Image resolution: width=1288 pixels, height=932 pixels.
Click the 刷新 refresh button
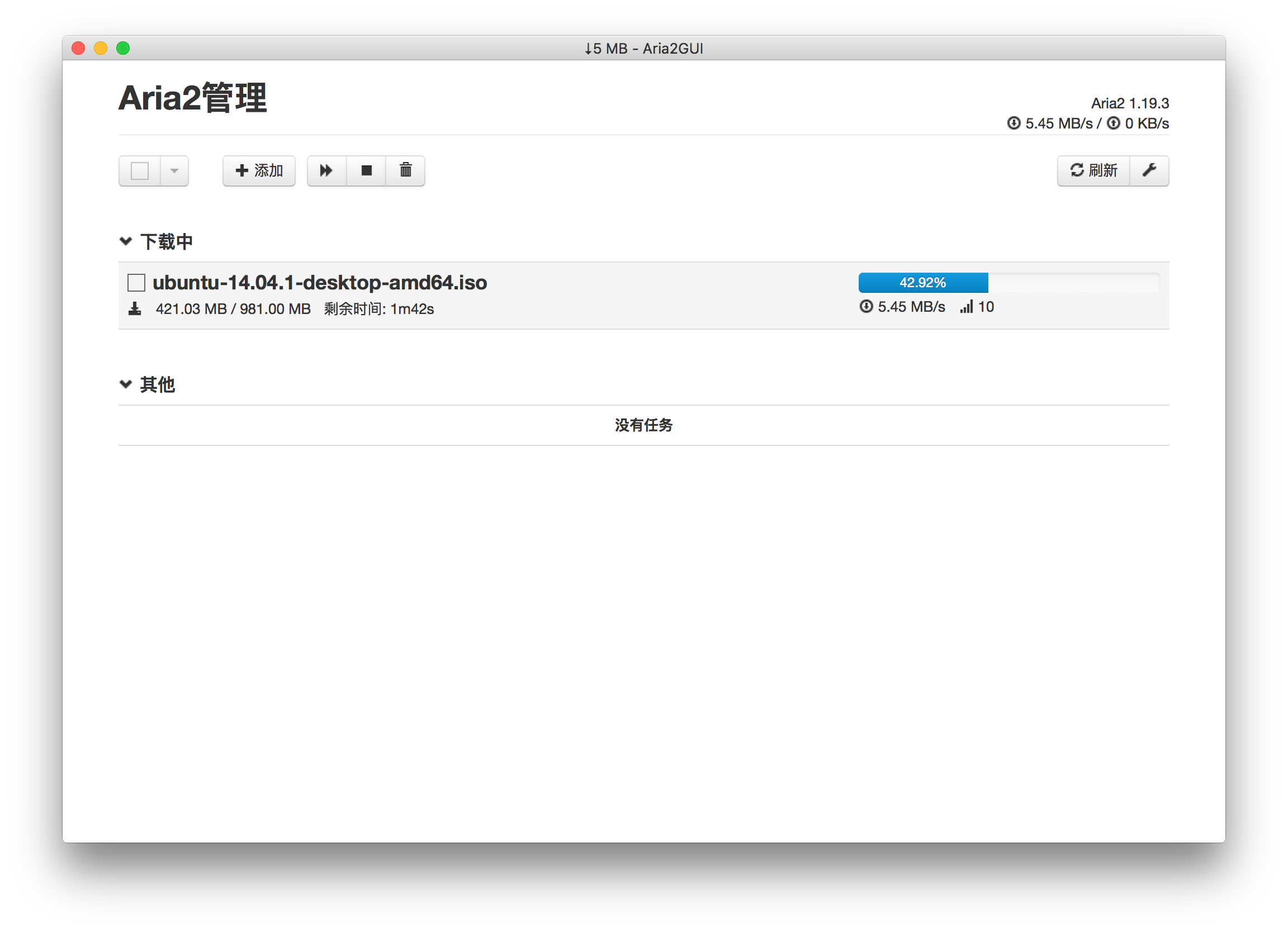click(x=1093, y=170)
